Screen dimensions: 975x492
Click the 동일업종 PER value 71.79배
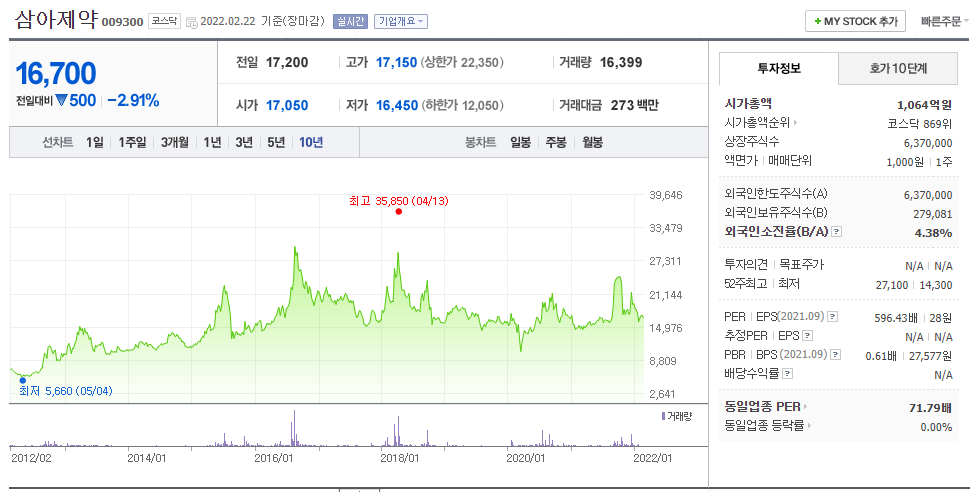click(930, 409)
